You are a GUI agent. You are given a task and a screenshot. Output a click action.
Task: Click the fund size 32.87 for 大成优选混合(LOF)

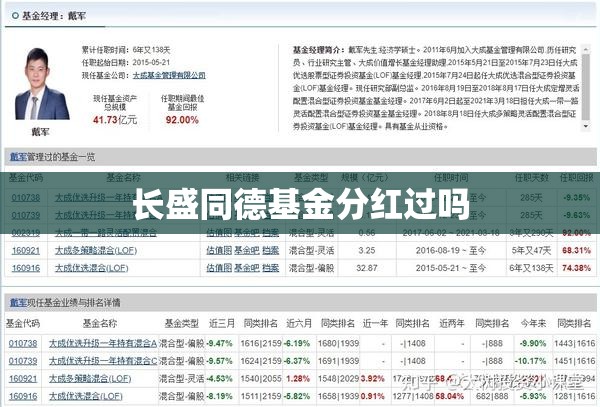[x=367, y=268]
